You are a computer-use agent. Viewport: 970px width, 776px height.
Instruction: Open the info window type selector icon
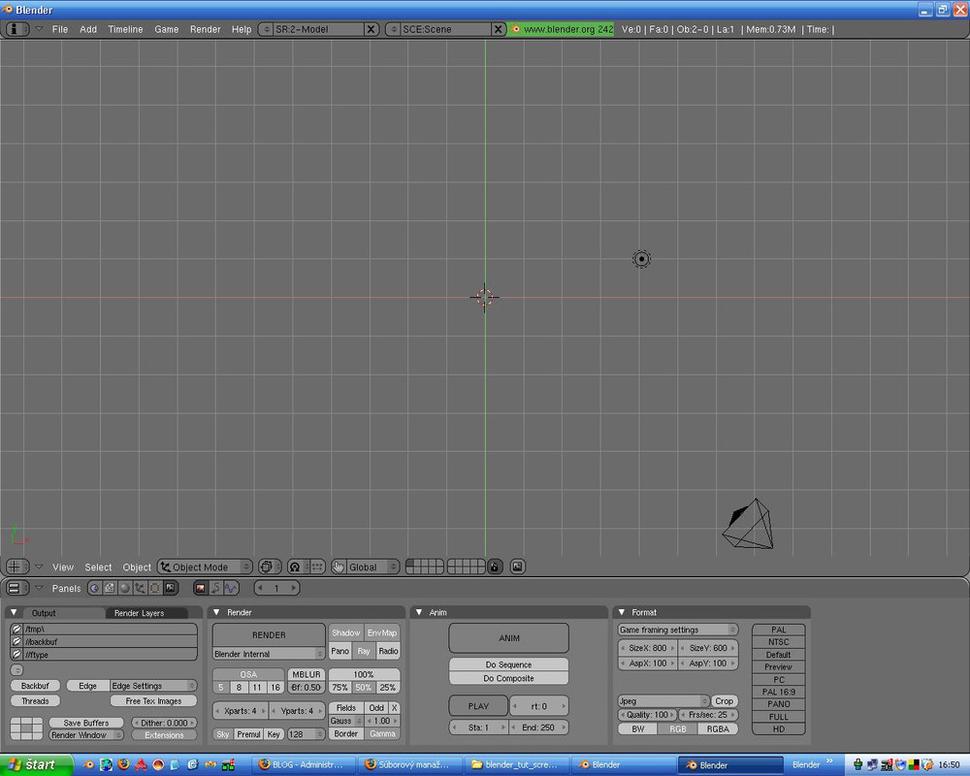(x=17, y=29)
